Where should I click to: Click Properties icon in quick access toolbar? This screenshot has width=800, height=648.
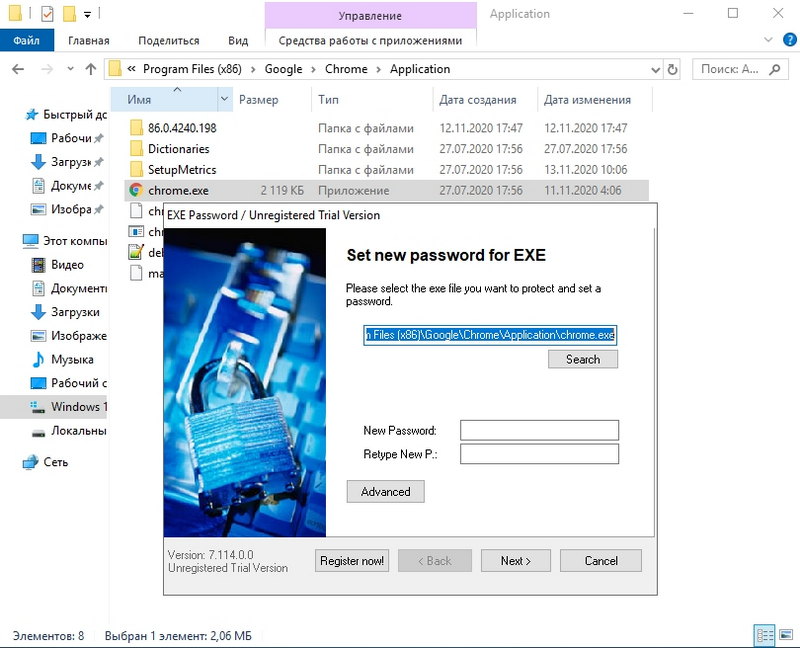[47, 14]
